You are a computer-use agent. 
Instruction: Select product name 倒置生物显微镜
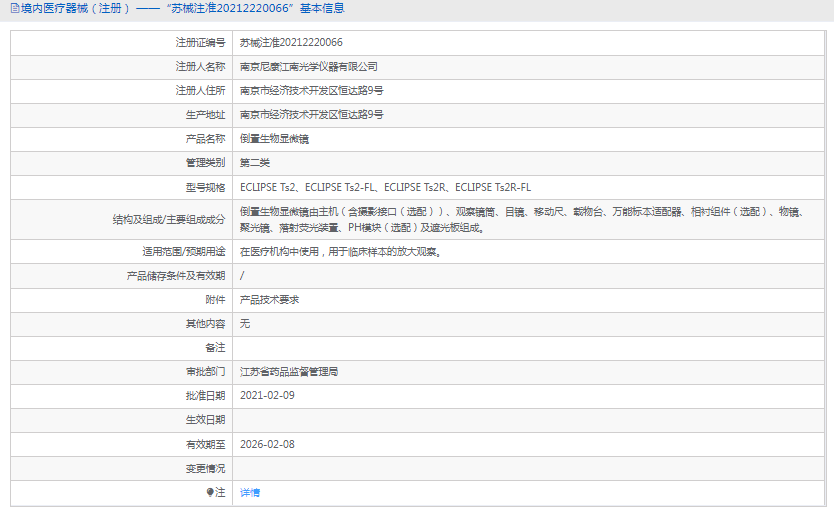[x=274, y=139]
